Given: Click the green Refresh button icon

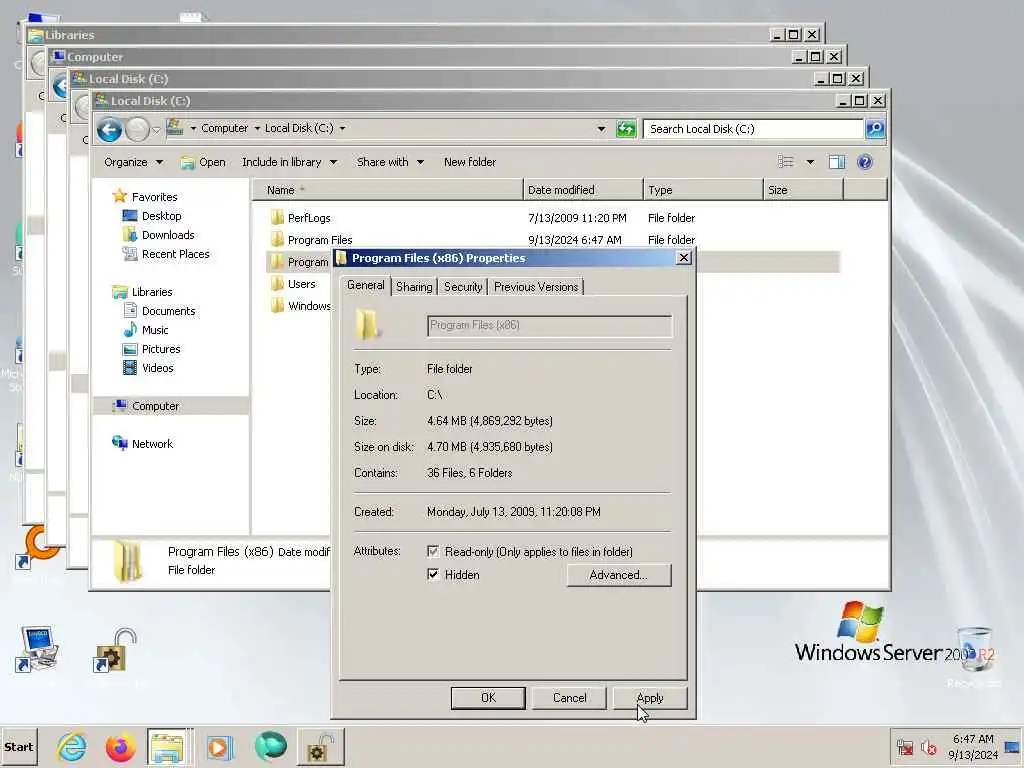Looking at the screenshot, I should click(x=626, y=129).
